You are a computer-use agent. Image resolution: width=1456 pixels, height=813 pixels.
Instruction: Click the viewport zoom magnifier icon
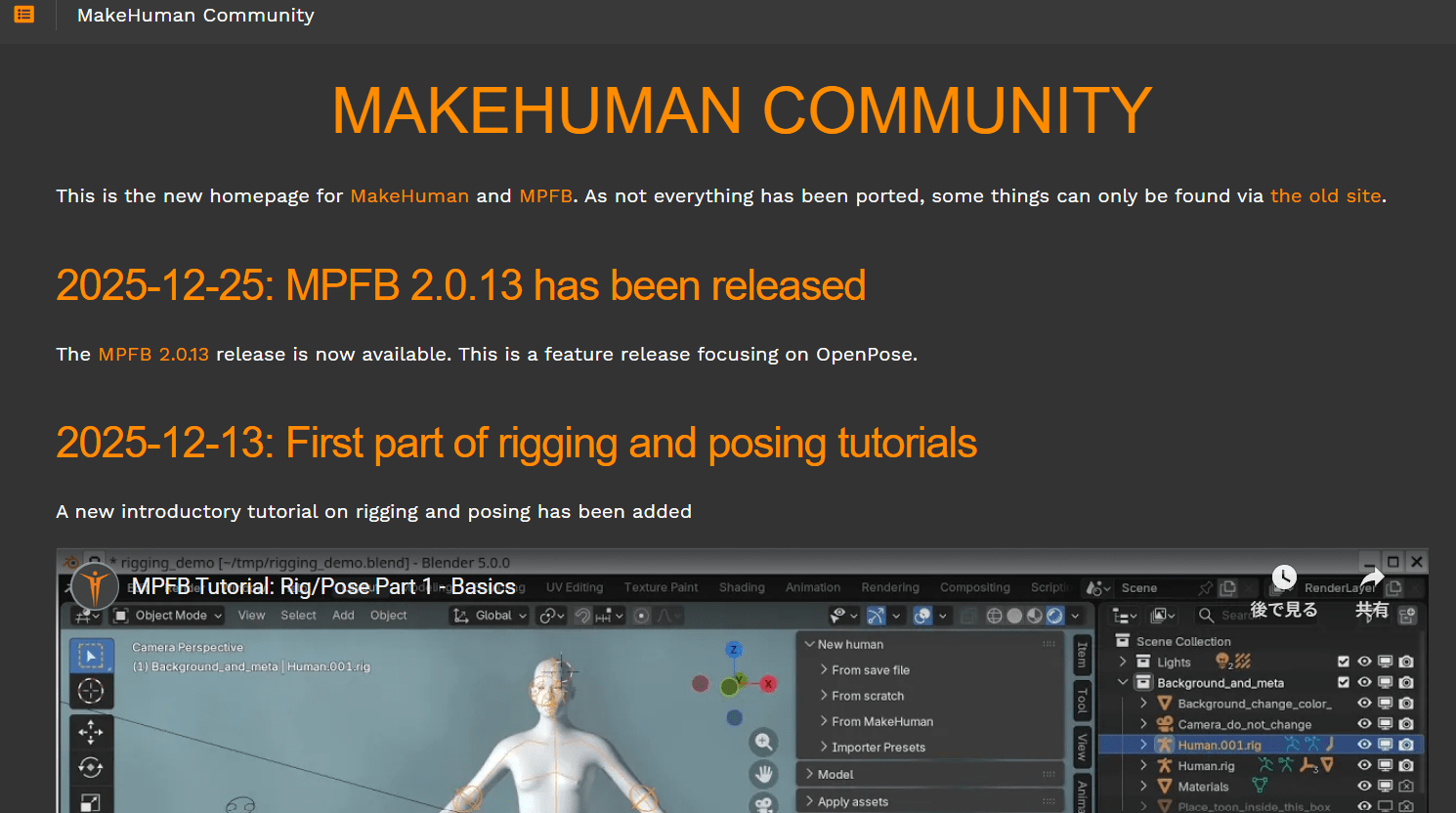click(x=763, y=743)
